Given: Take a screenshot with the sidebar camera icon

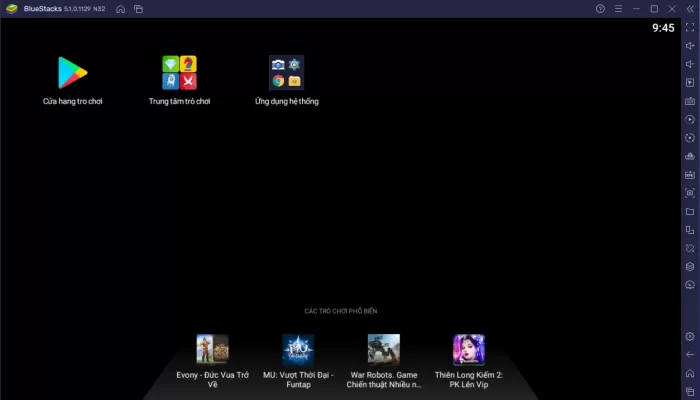Looking at the screenshot, I should point(689,193).
